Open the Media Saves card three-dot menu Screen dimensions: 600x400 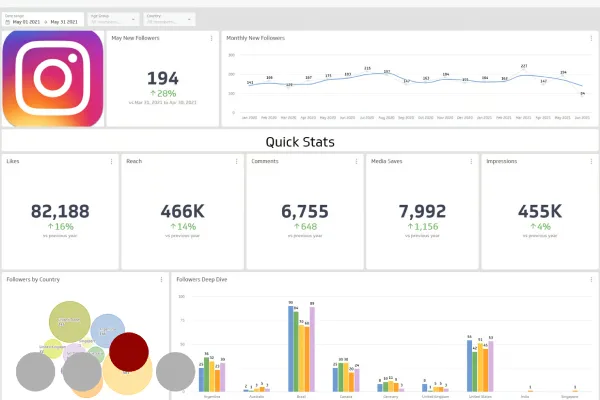(x=471, y=162)
